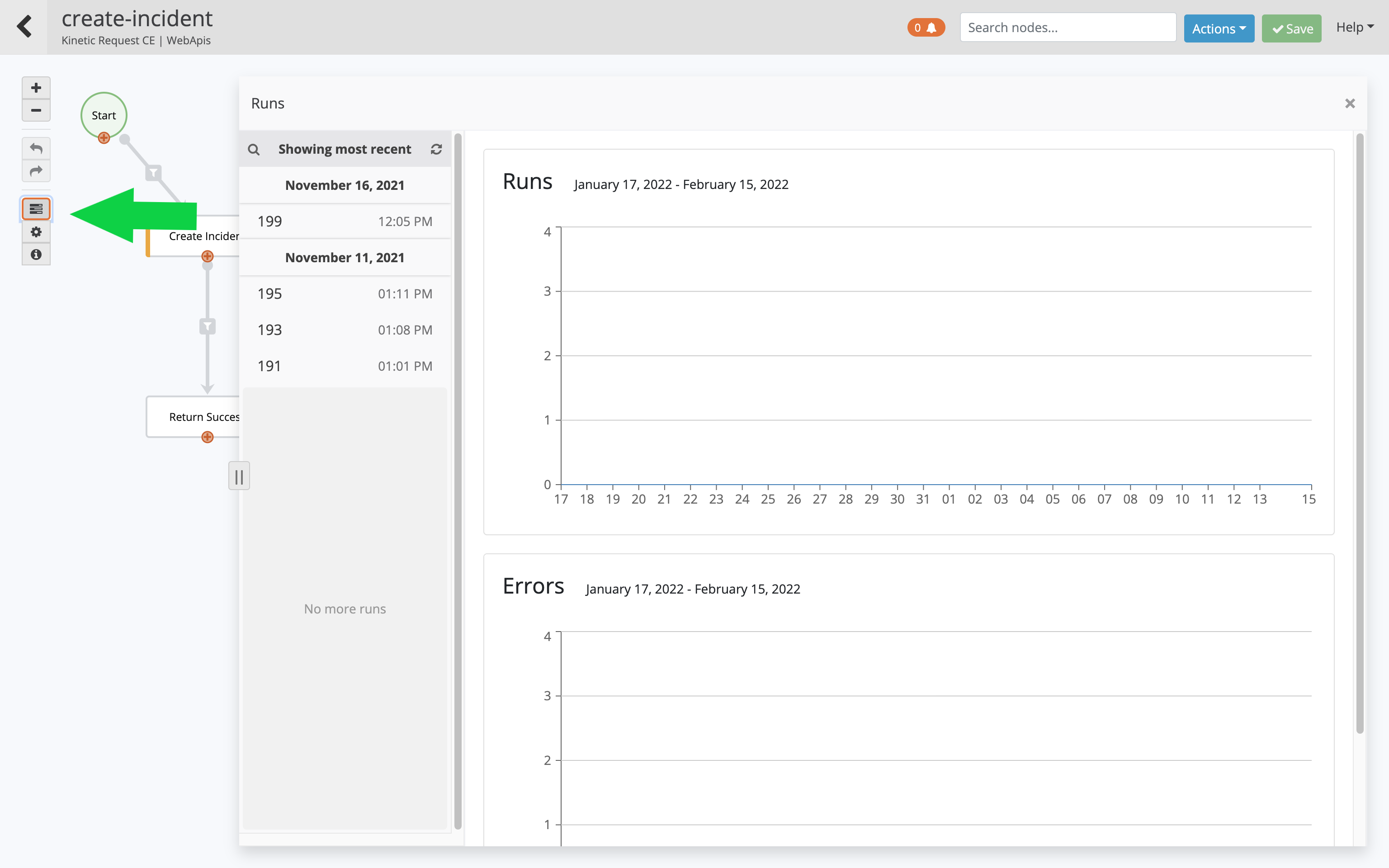
Task: Click the redo arrow icon
Action: pyautogui.click(x=36, y=171)
